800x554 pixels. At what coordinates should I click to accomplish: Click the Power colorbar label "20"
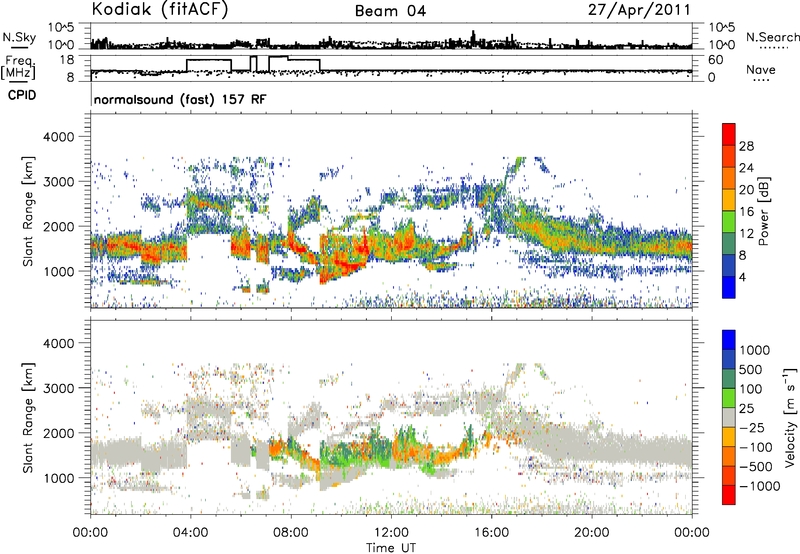pos(746,190)
